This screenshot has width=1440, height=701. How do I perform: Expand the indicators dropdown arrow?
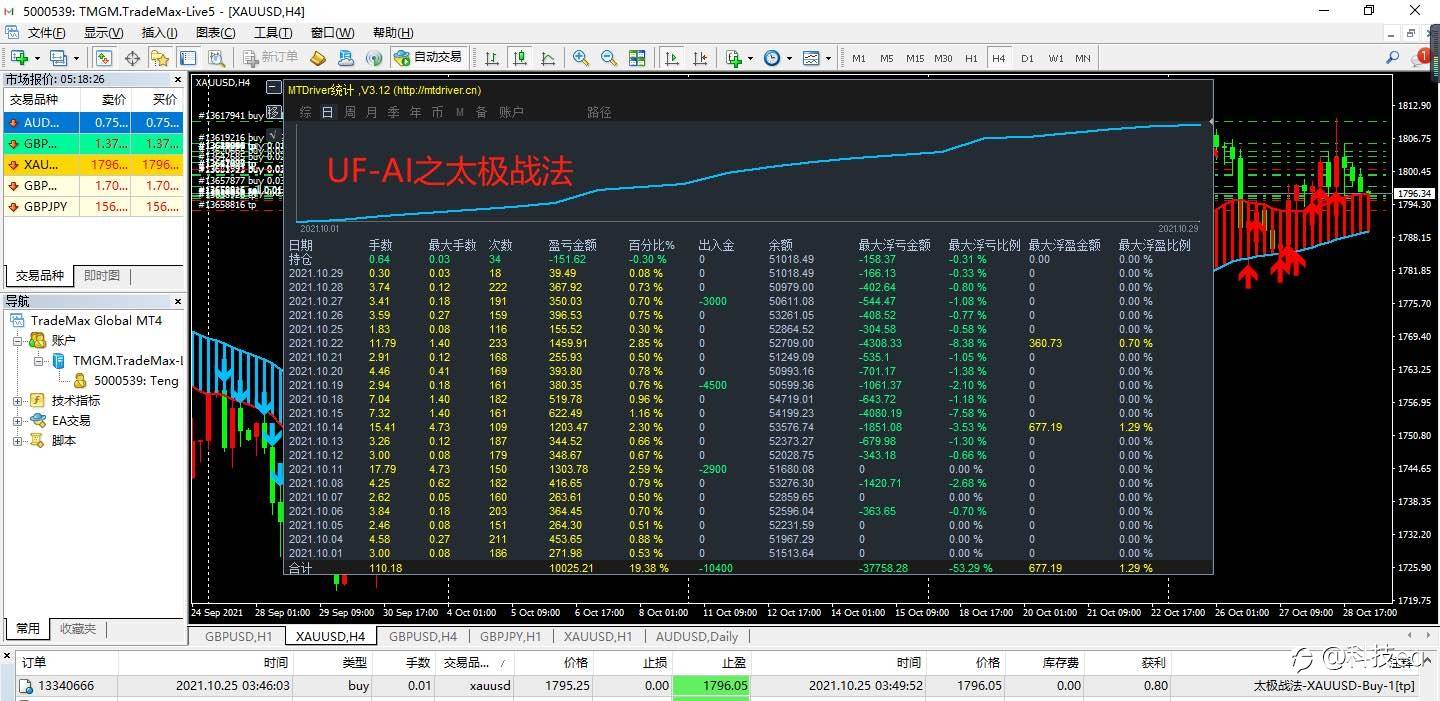(750, 58)
